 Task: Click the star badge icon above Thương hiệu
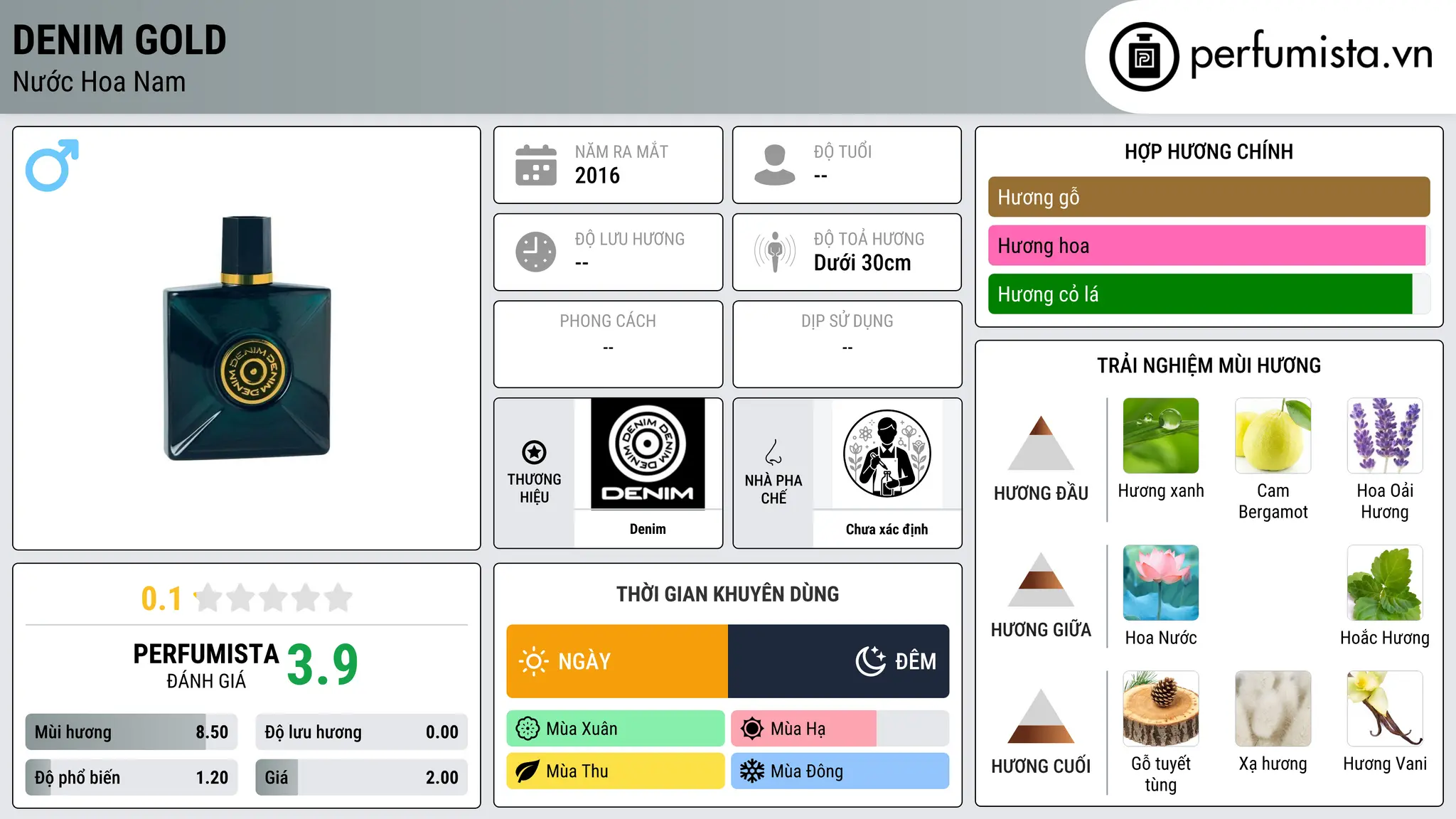[534, 452]
